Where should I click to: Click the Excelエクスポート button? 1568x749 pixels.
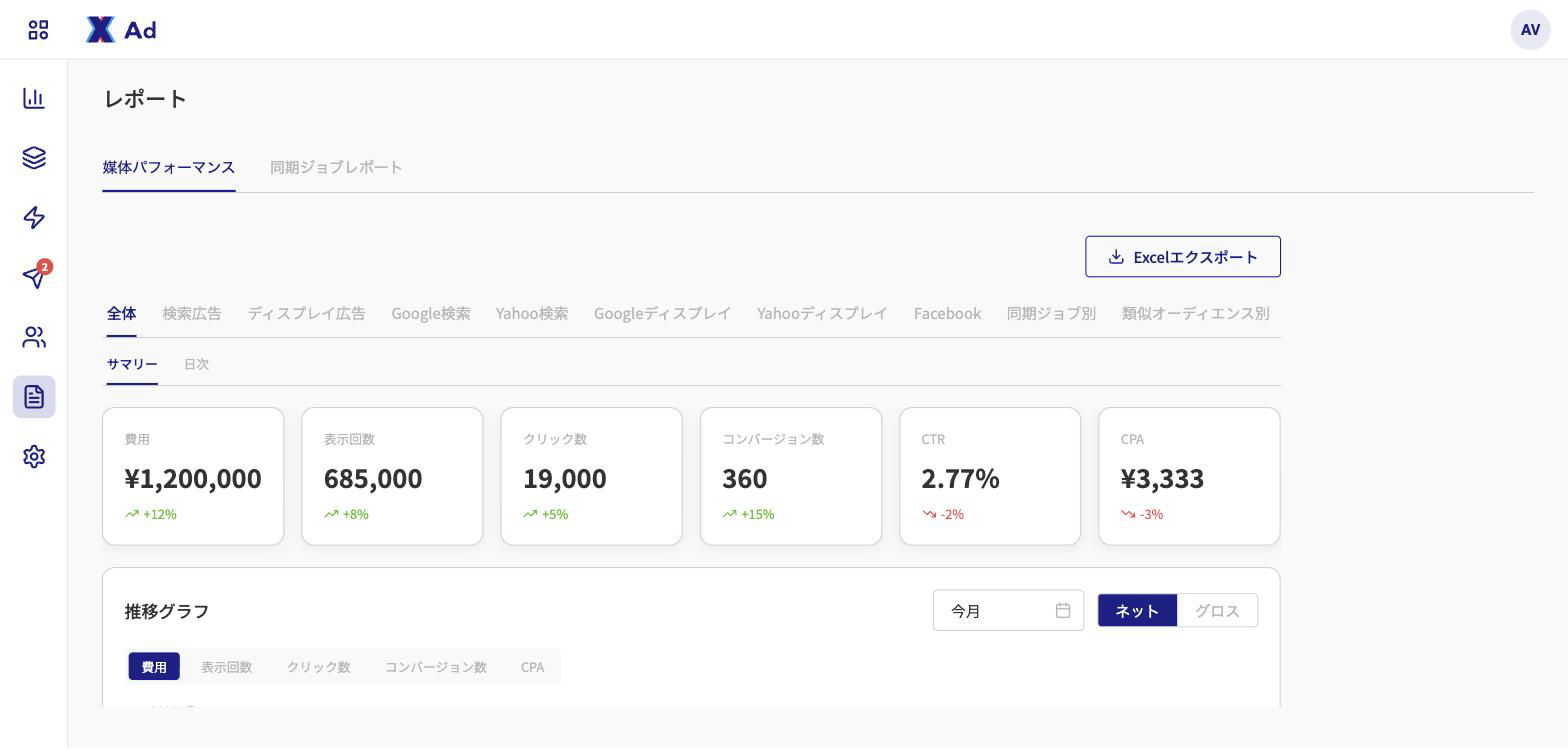[1183, 257]
